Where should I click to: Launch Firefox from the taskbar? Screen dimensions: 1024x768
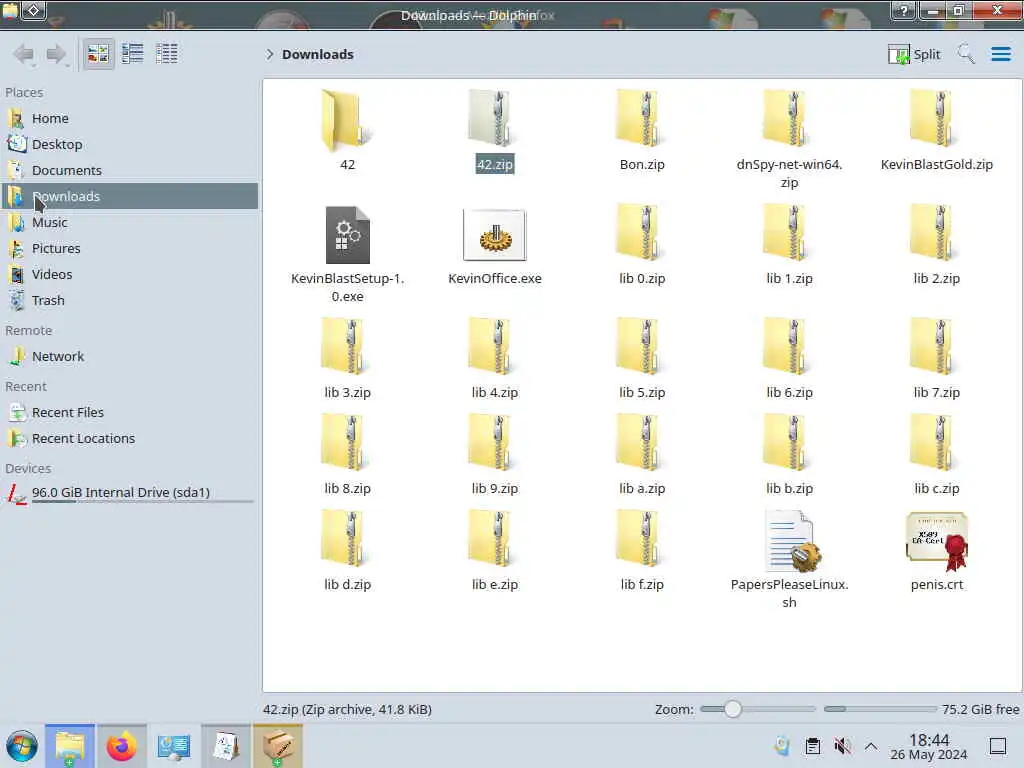coord(121,746)
